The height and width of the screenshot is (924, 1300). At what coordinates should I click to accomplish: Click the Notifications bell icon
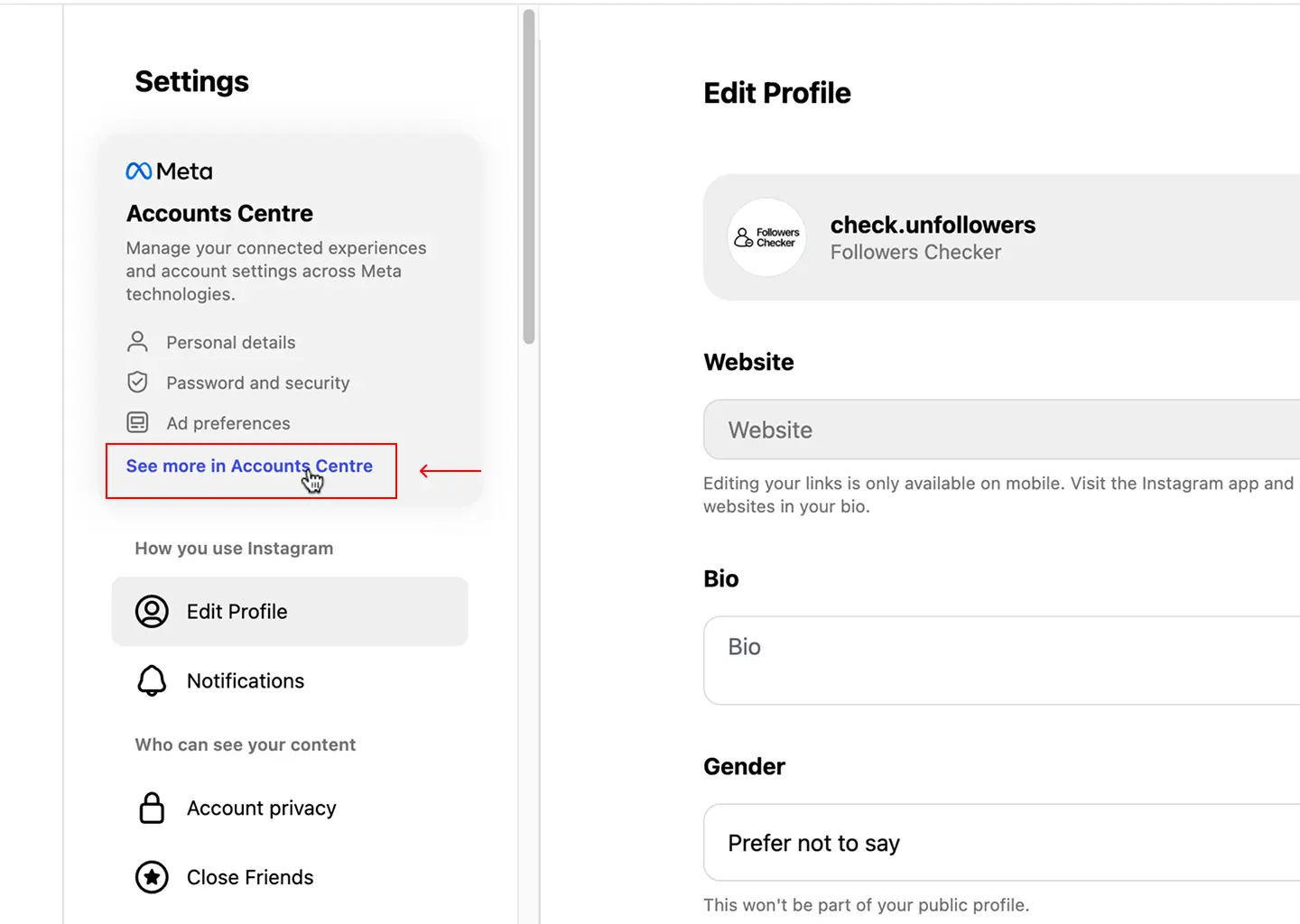pyautogui.click(x=152, y=681)
